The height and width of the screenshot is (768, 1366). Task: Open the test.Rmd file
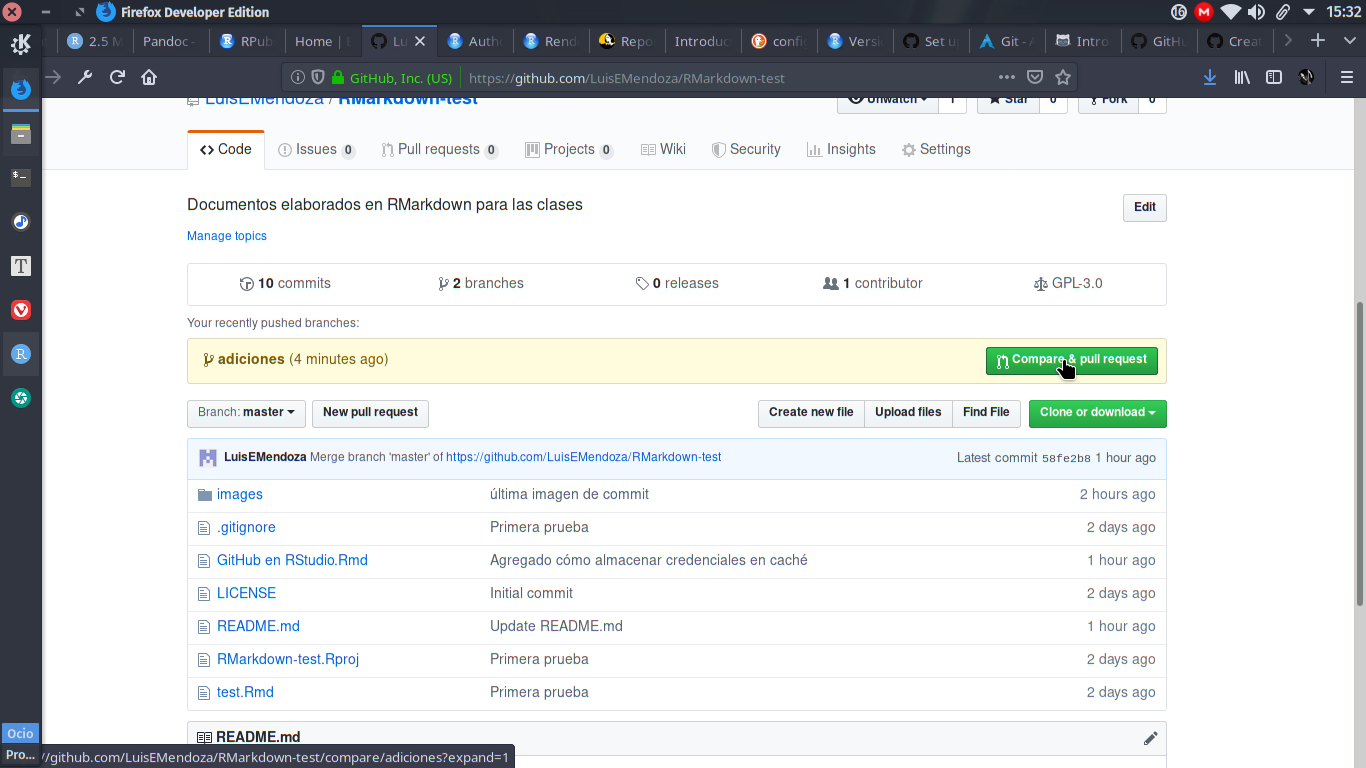[245, 692]
